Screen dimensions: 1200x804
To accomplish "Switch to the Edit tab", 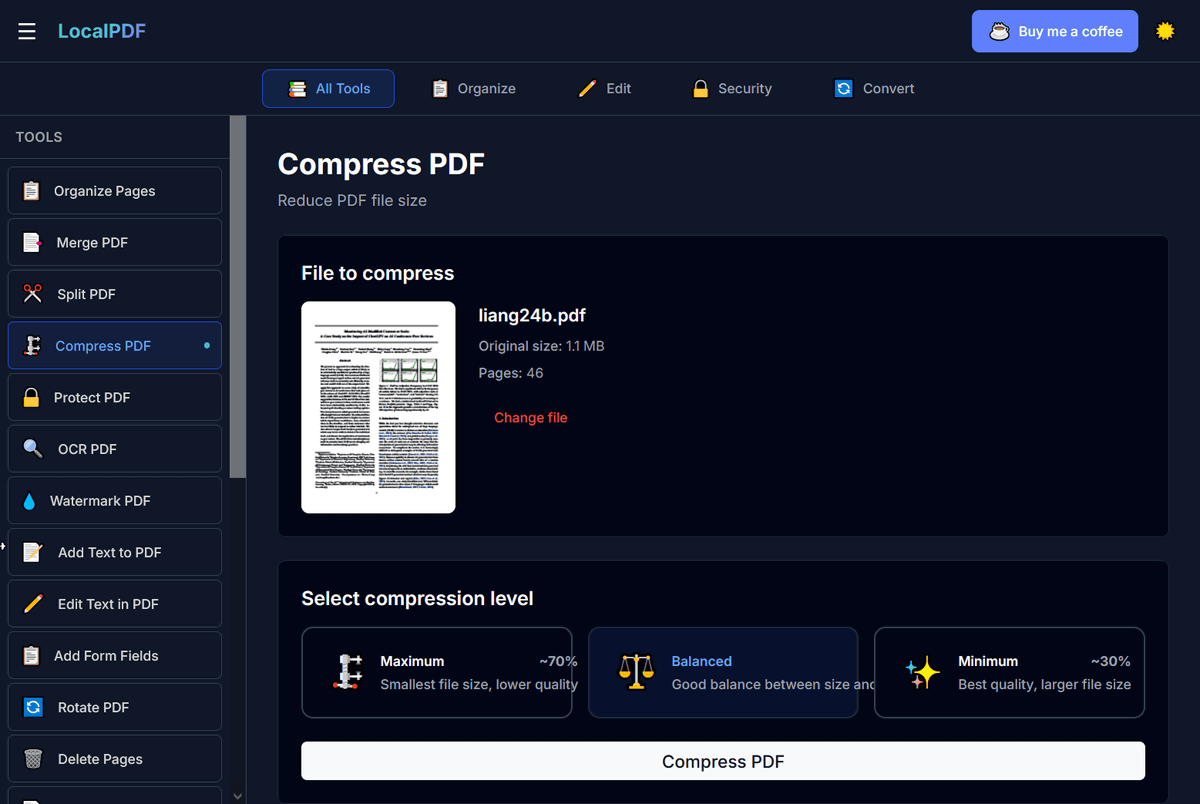I will pyautogui.click(x=605, y=88).
